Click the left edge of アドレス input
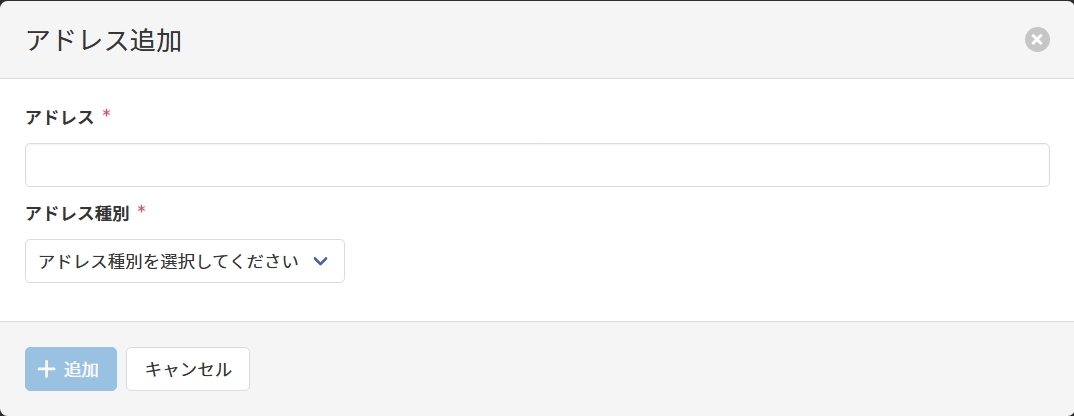The image size is (1074, 416). [32, 165]
